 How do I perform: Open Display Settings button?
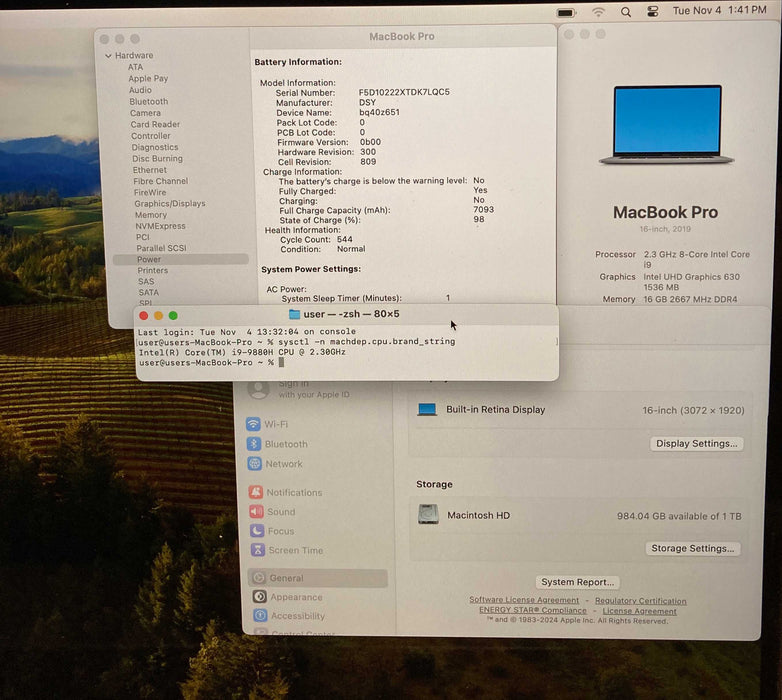(x=696, y=444)
